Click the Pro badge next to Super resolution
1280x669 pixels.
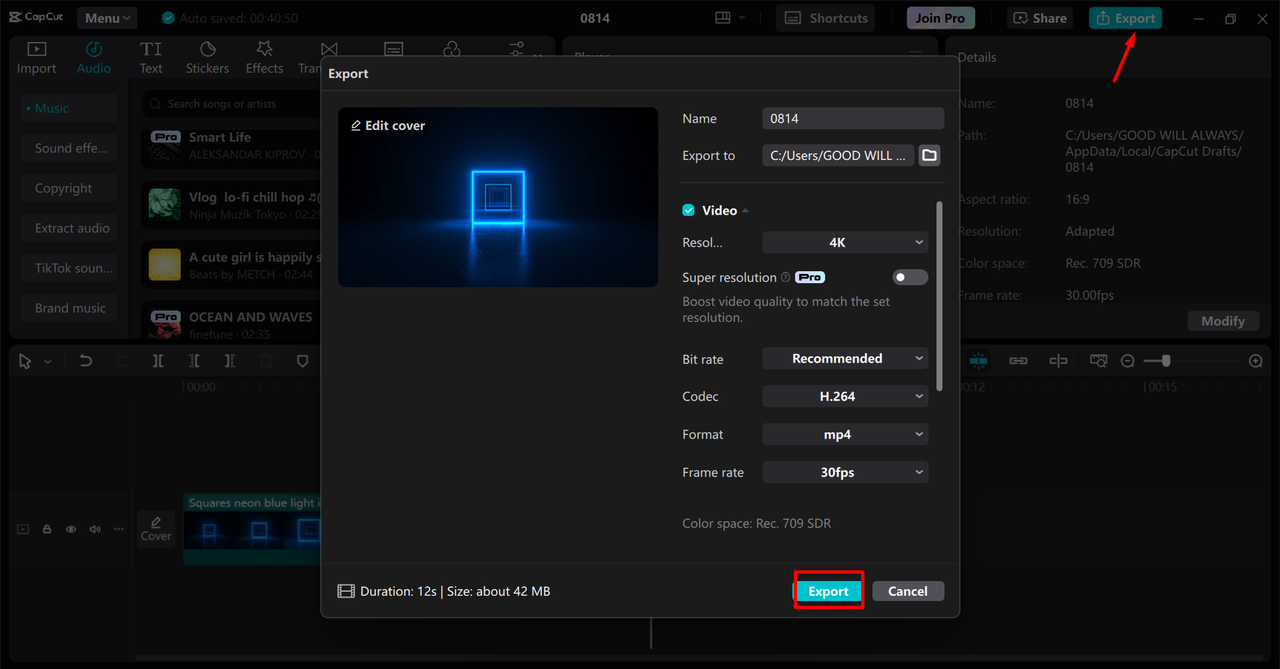pyautogui.click(x=810, y=277)
